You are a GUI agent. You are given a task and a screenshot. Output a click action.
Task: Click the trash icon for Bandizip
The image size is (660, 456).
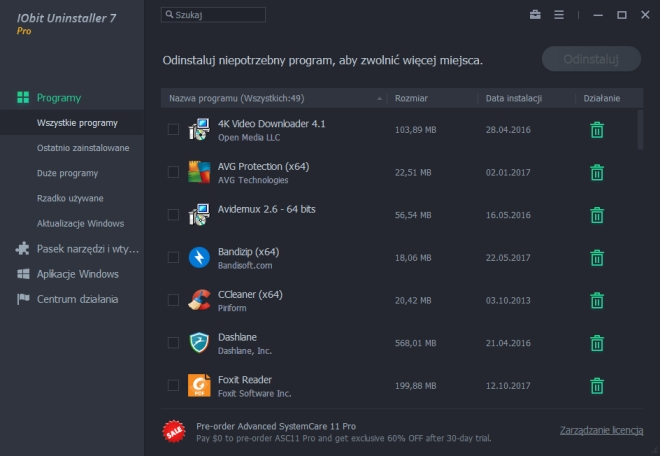(596, 258)
